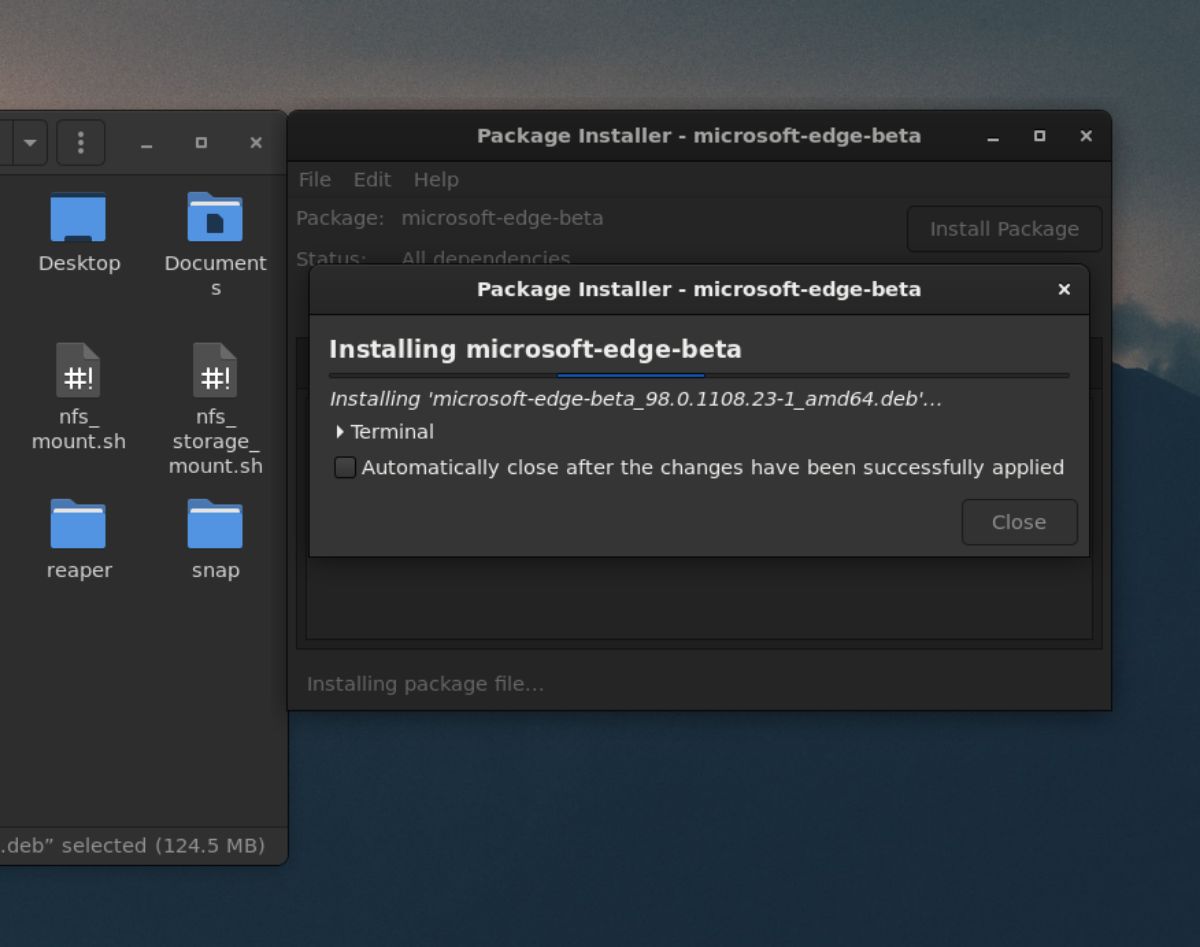This screenshot has height=947, width=1200.
Task: Click the Install Package button
Action: coord(1004,229)
